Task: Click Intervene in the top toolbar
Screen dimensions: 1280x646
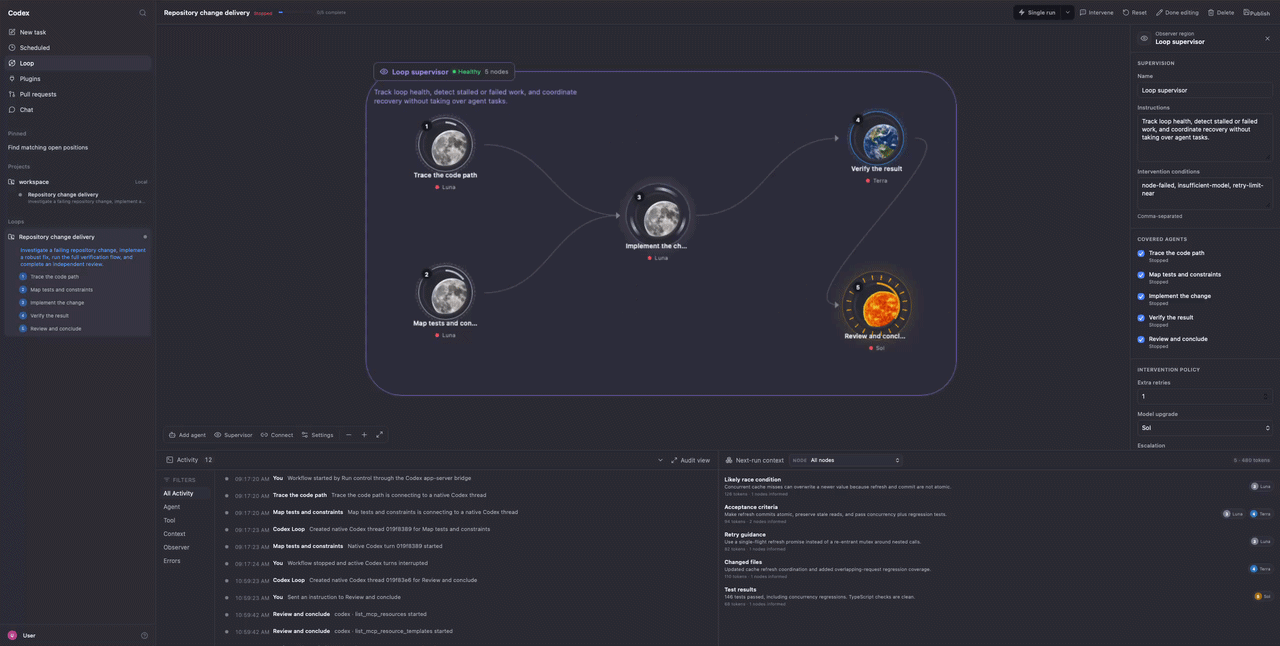Action: [x=1096, y=12]
